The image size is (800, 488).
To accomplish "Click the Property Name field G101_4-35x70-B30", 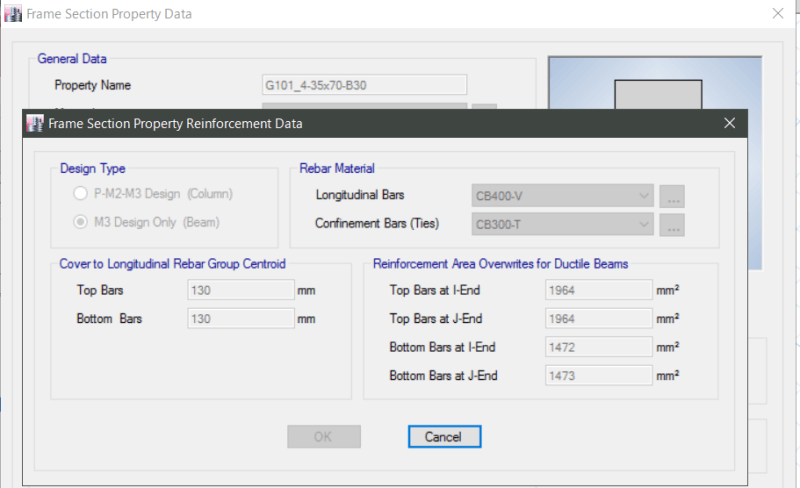I will point(364,85).
